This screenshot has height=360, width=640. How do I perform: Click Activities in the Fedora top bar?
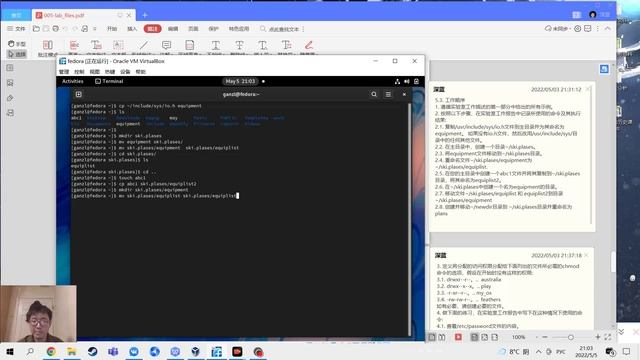73,81
